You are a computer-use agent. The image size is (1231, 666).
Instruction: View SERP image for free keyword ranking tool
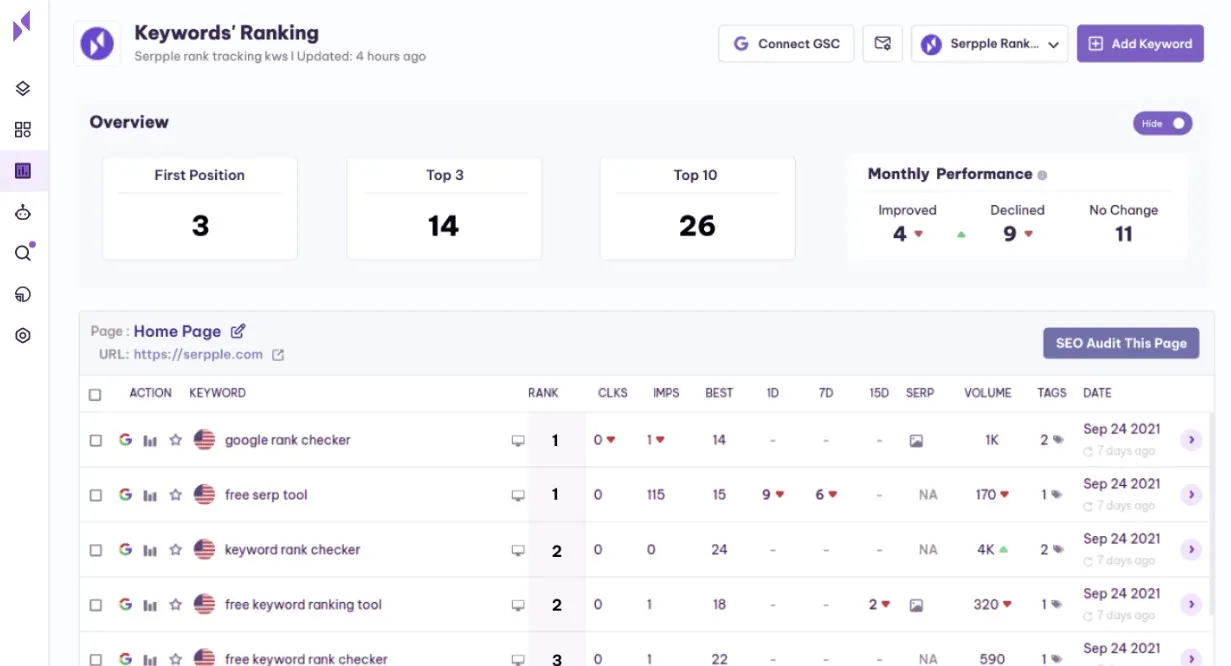(x=916, y=605)
